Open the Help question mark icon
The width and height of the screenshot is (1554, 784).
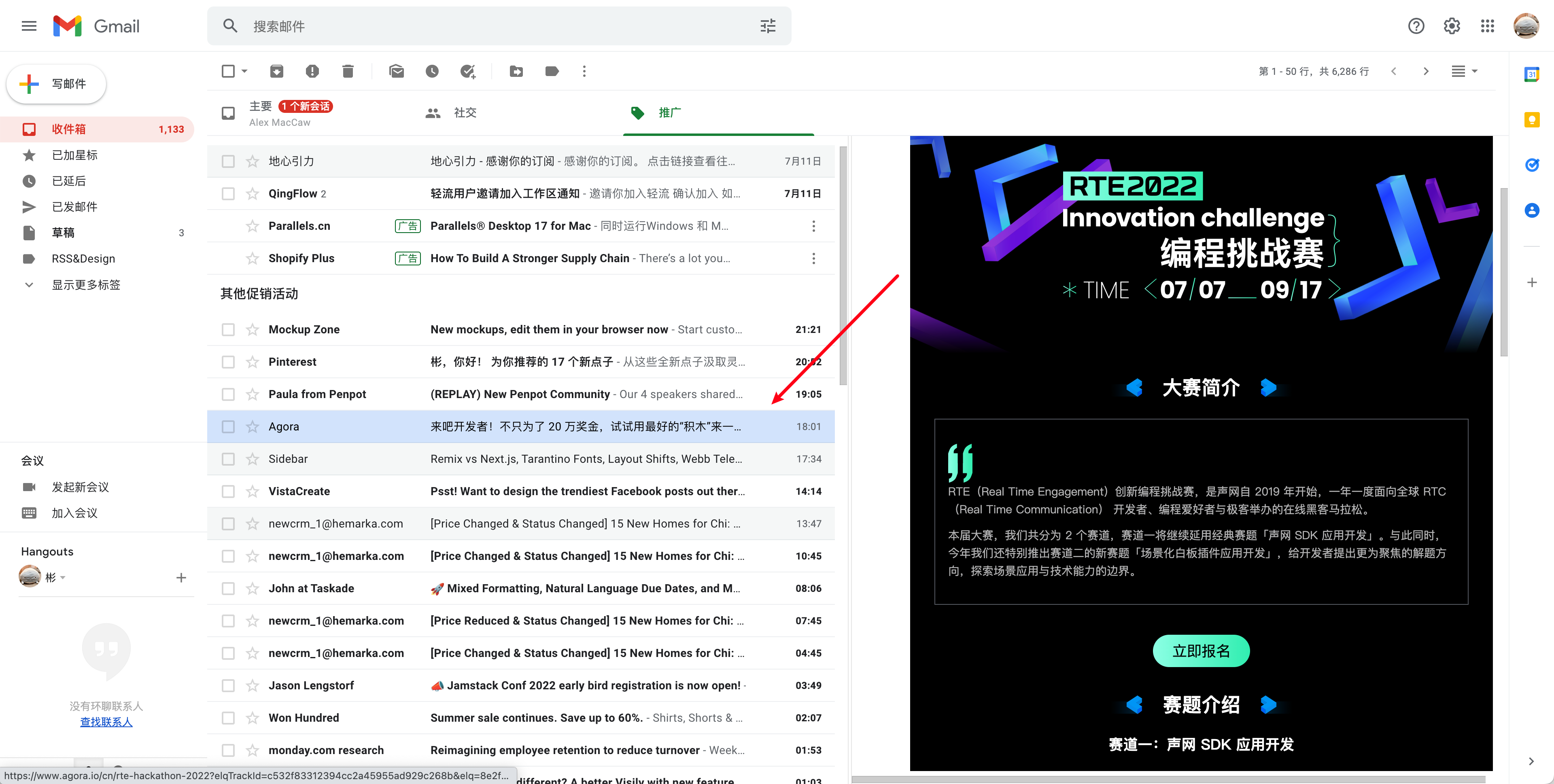(1416, 26)
